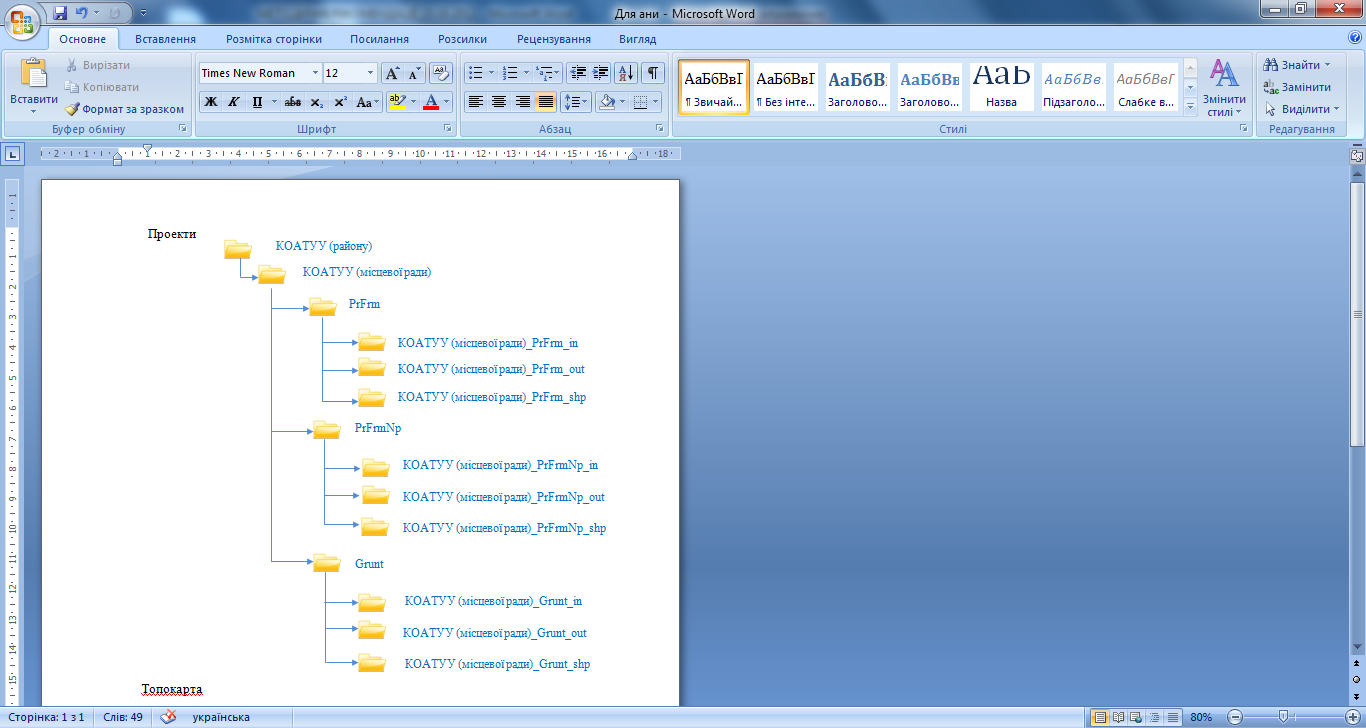Click the 80% zoom level button
The height and width of the screenshot is (728, 1366).
click(1201, 717)
